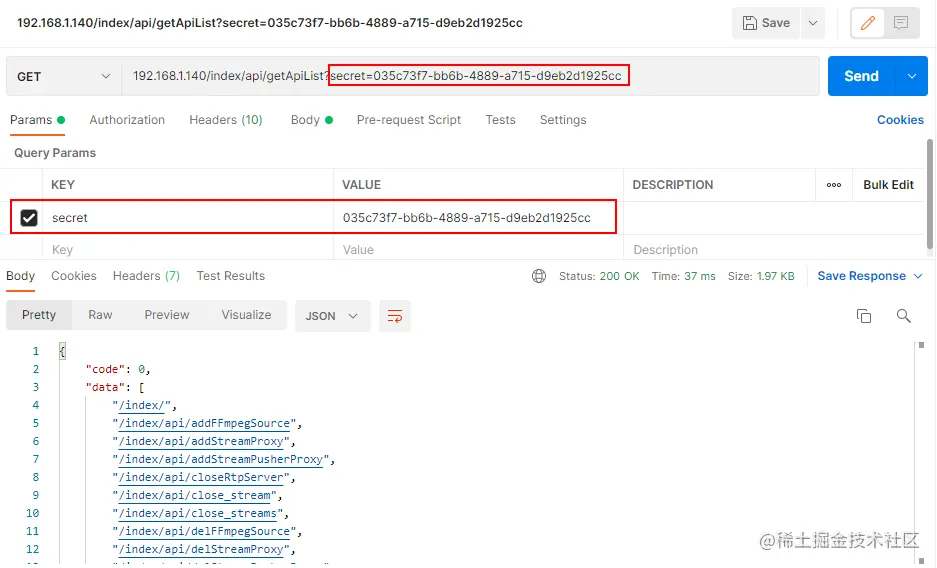
Task: Click the copy response icon
Action: coord(863,316)
